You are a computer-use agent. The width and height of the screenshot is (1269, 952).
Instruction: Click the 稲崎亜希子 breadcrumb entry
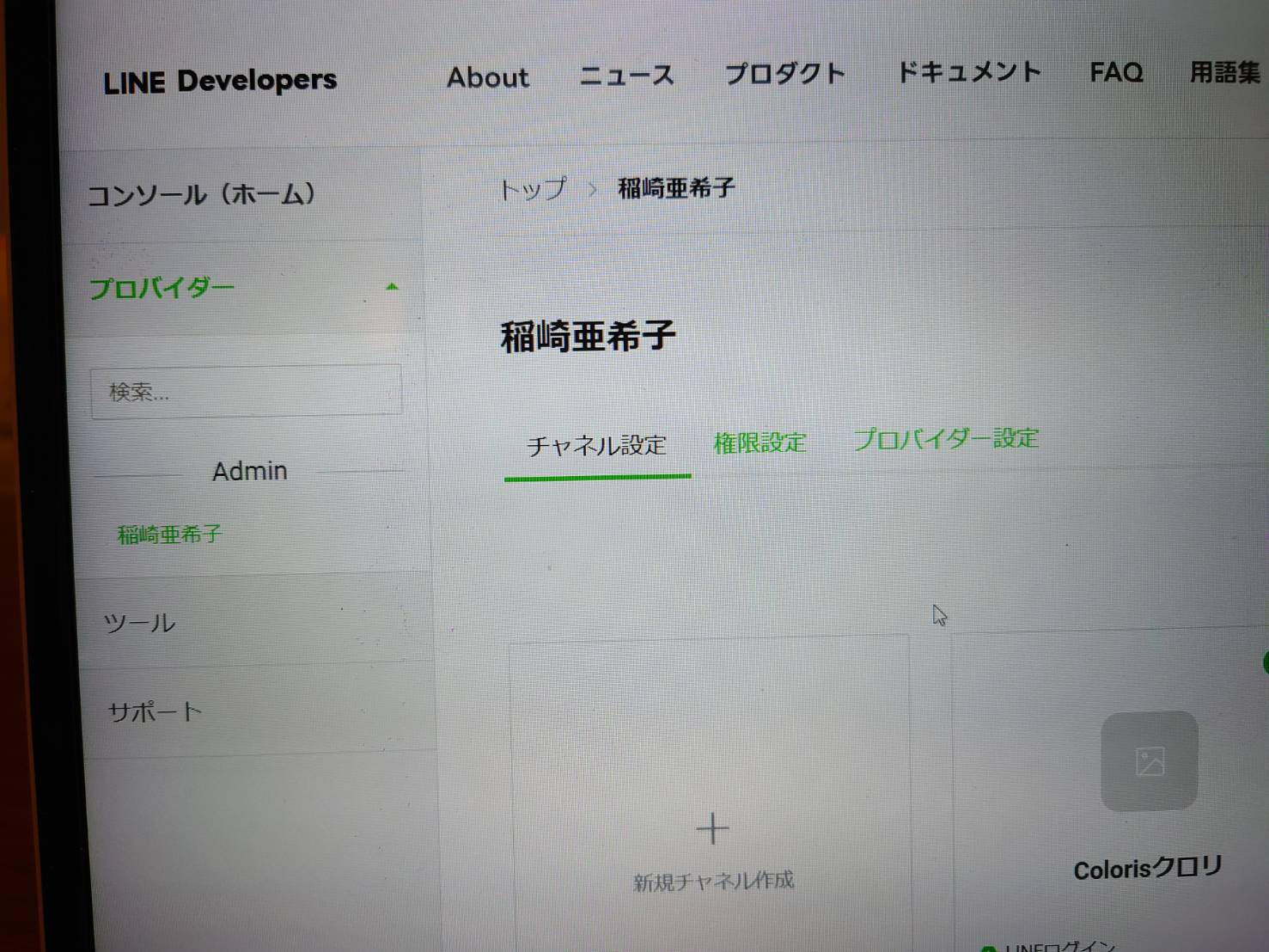click(x=676, y=187)
